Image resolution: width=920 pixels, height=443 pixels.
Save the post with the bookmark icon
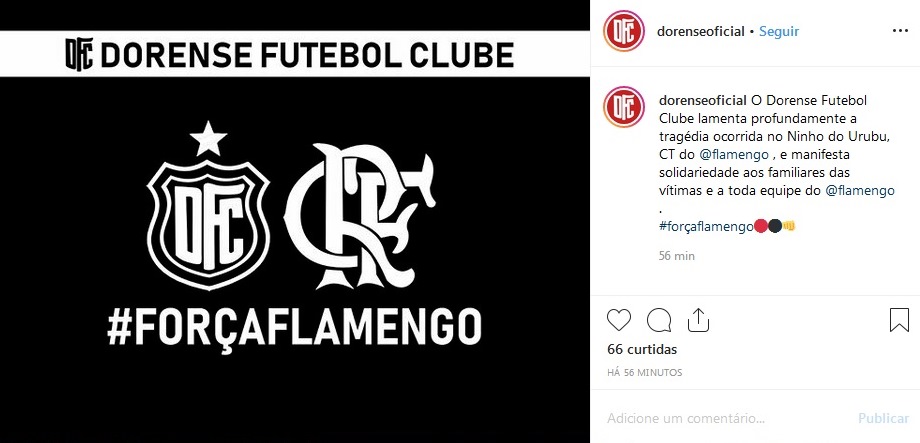point(899,320)
